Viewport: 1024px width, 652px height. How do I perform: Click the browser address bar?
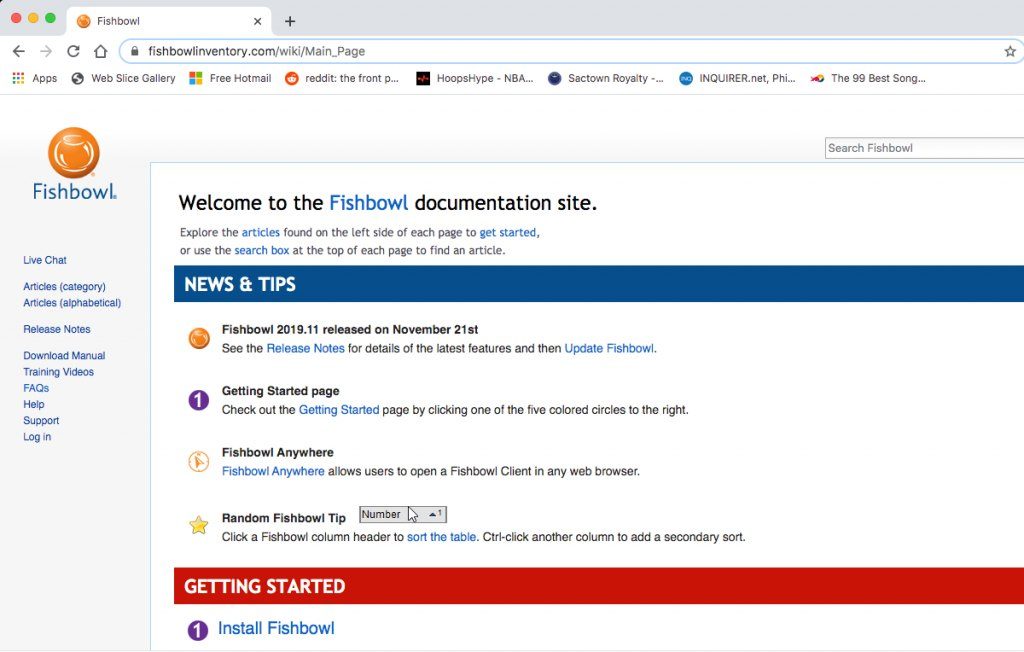point(400,51)
